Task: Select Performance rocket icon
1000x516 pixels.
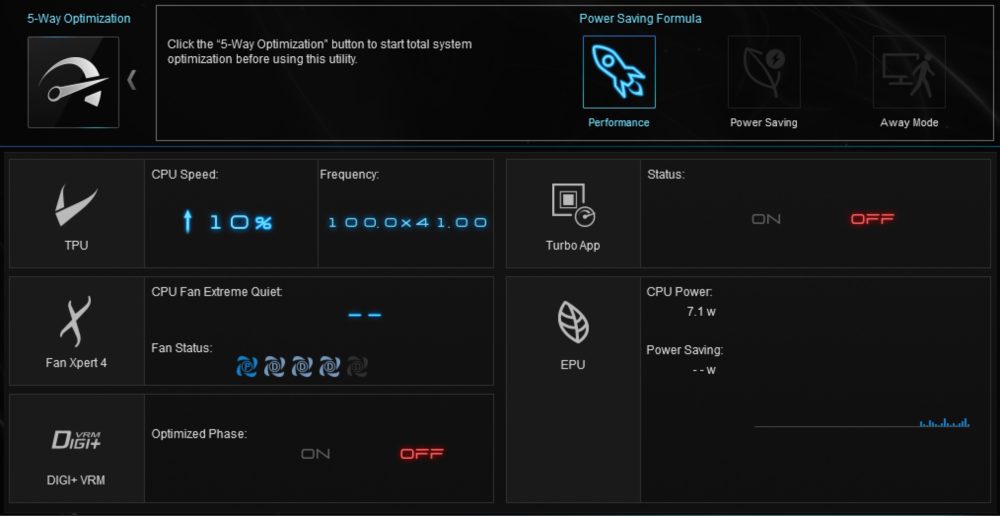Action: (619, 71)
